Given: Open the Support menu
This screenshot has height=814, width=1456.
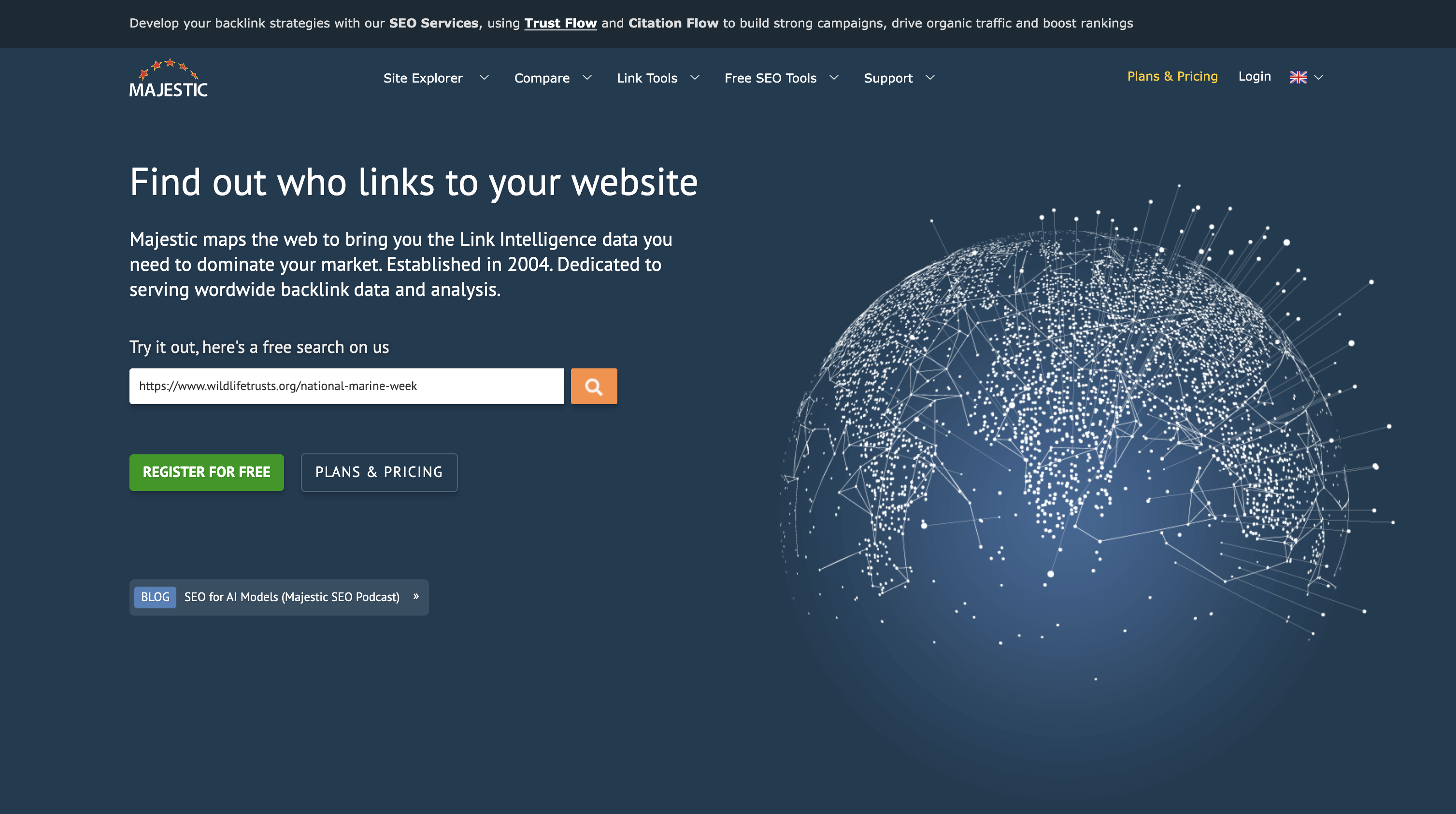Looking at the screenshot, I should click(x=888, y=78).
